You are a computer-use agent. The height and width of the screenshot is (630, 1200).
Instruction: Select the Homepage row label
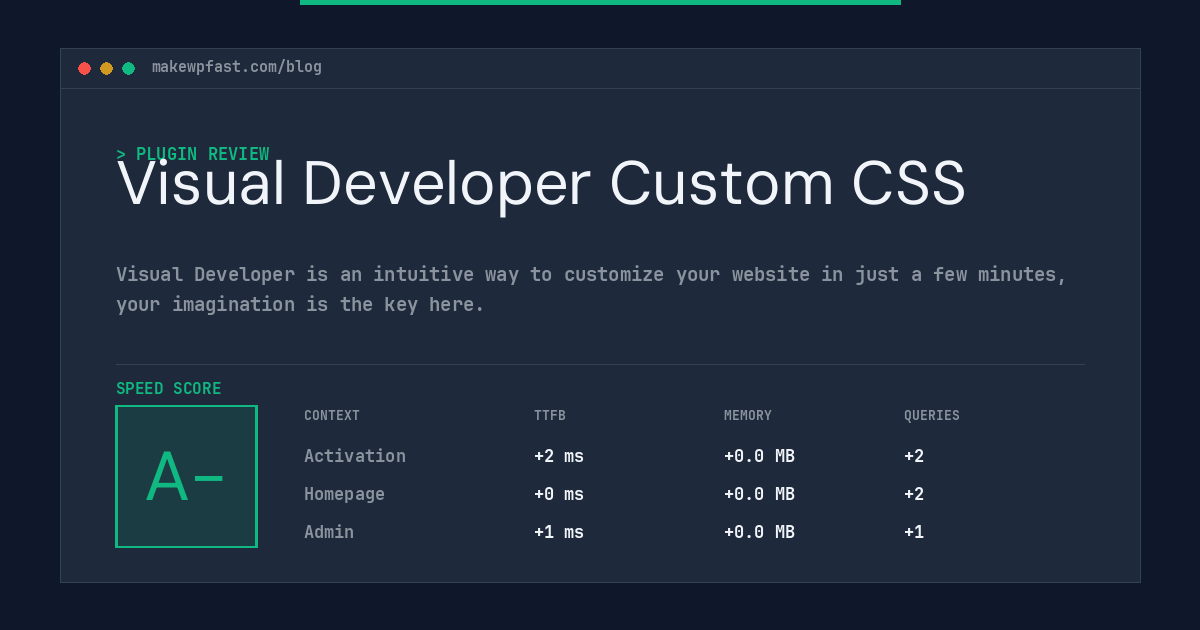point(344,494)
